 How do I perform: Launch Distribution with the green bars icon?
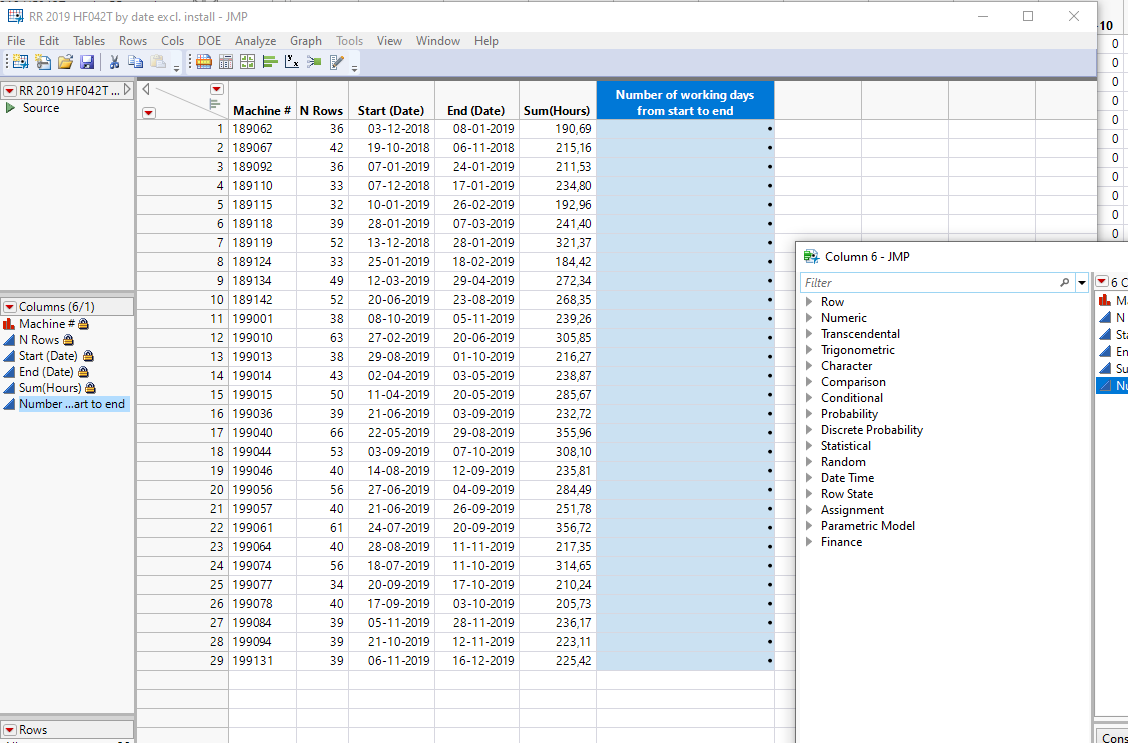coord(270,62)
